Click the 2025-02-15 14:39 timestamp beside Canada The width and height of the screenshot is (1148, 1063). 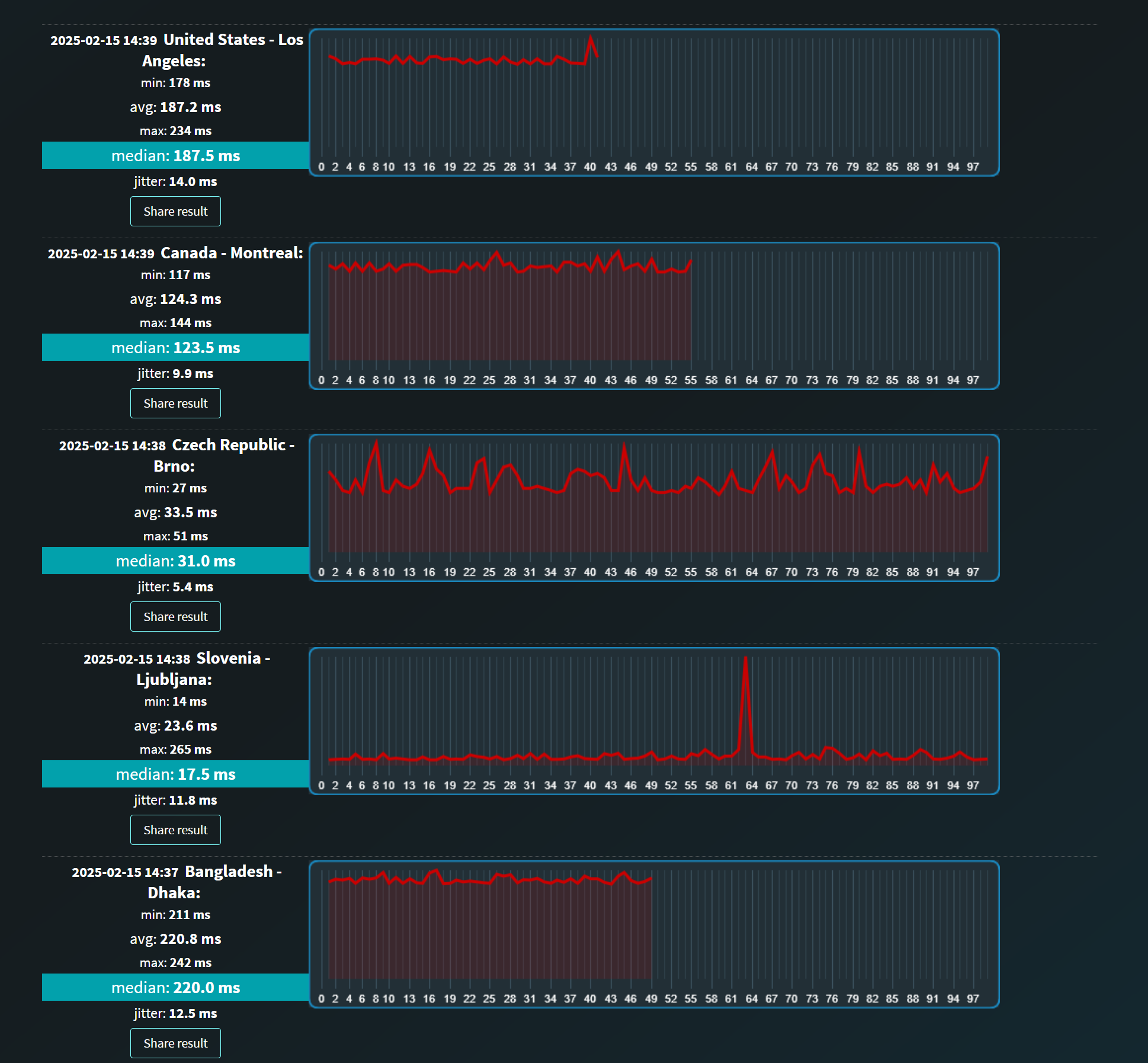click(101, 254)
